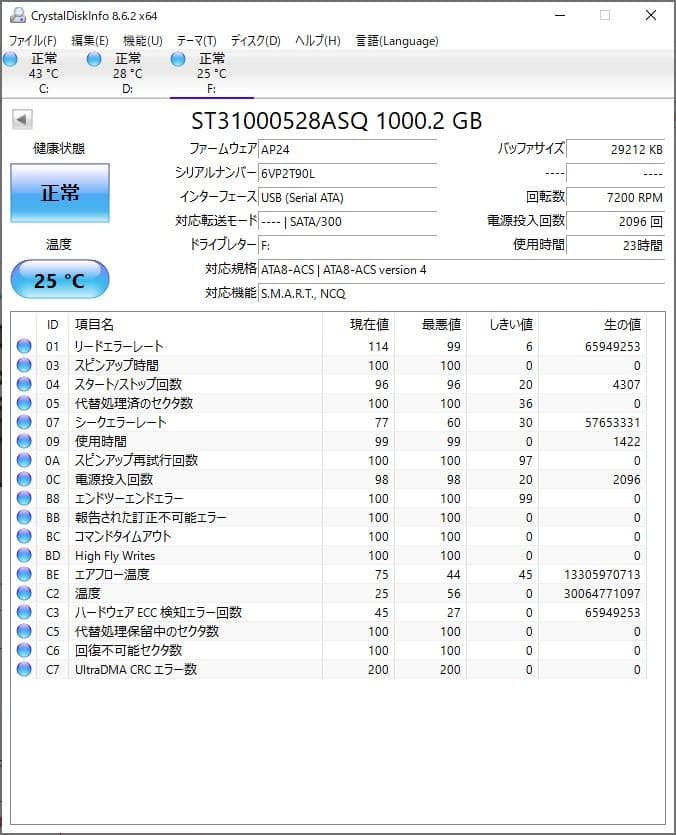The image size is (676, 835).
Task: Click the interface field USB (Serial ATA)
Action: coord(347,198)
